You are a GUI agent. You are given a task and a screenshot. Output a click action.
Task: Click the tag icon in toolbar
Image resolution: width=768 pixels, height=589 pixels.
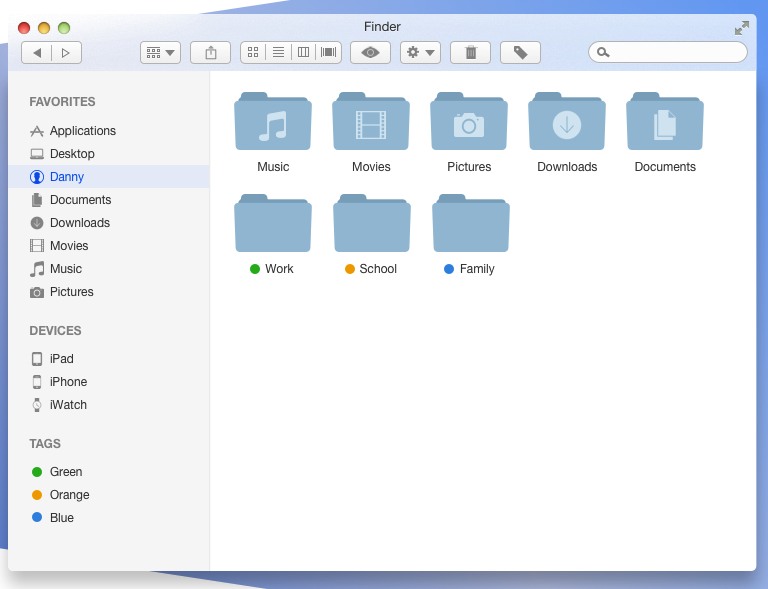point(520,52)
